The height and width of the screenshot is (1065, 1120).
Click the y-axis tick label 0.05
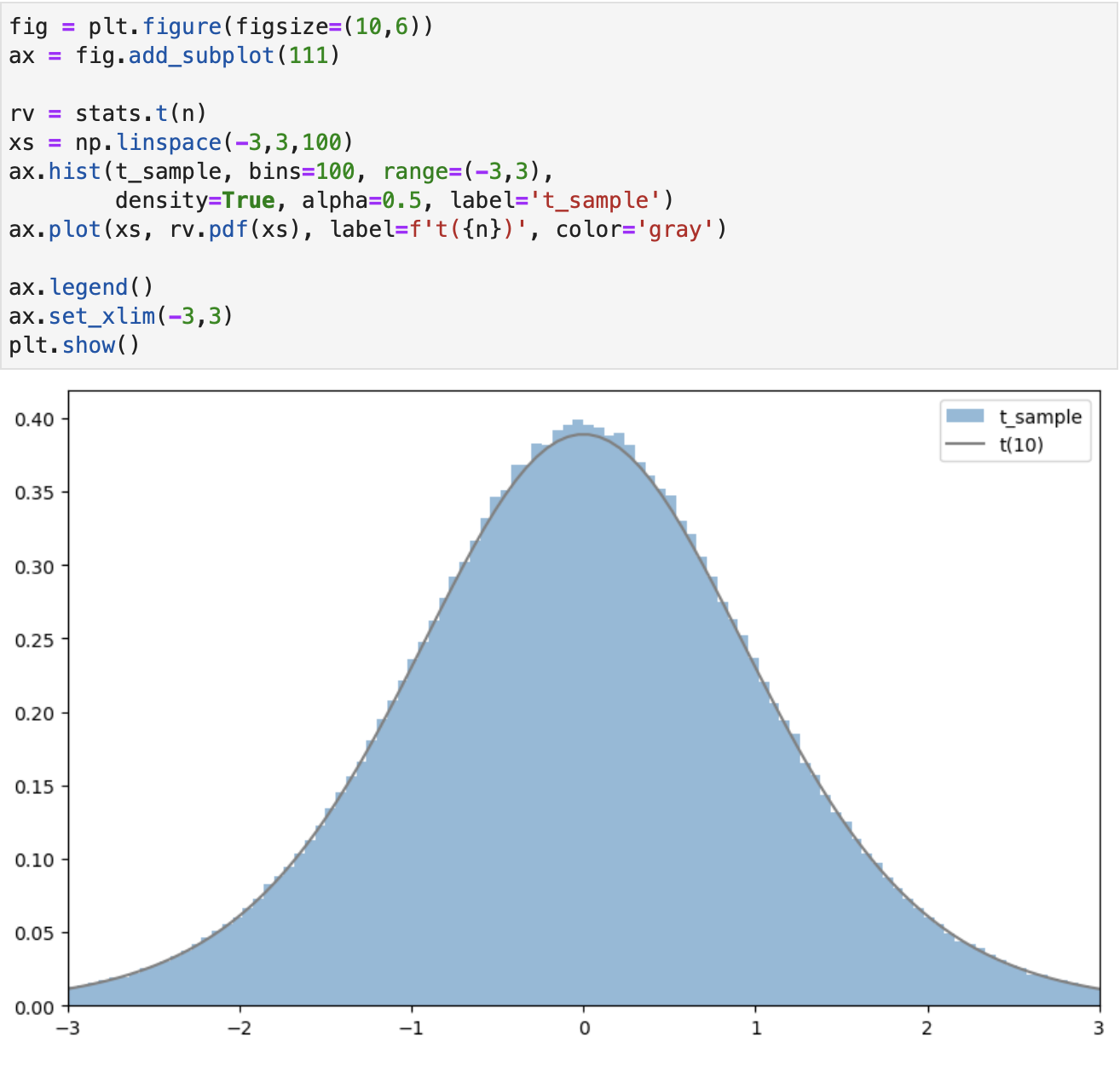pyautogui.click(x=35, y=933)
